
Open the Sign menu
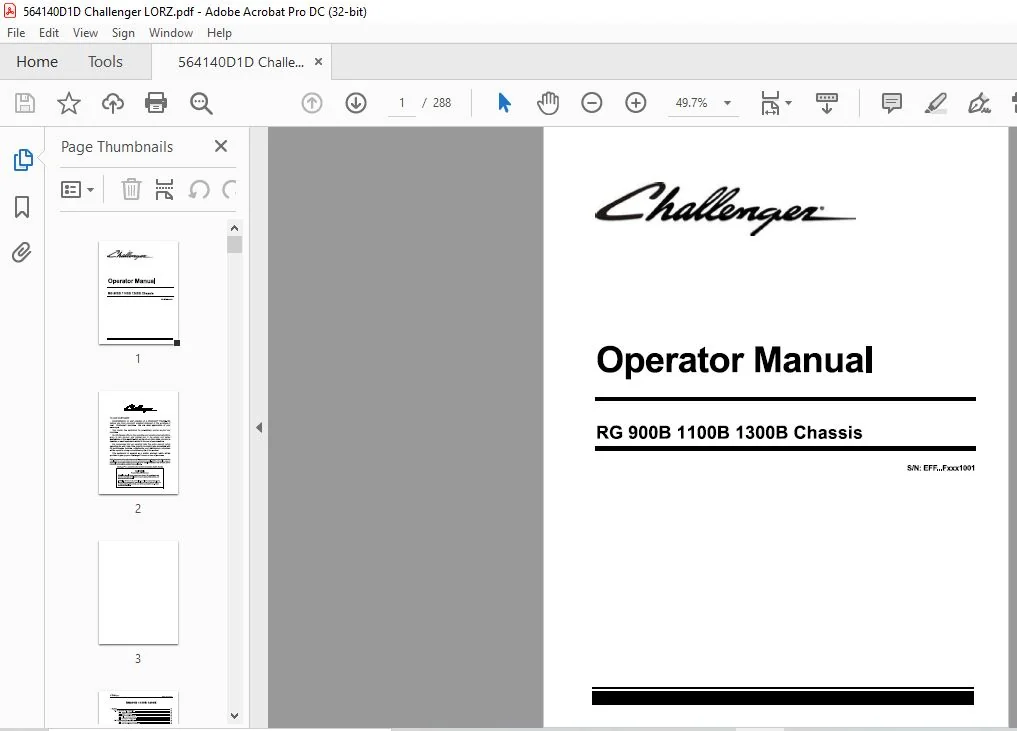pos(123,33)
